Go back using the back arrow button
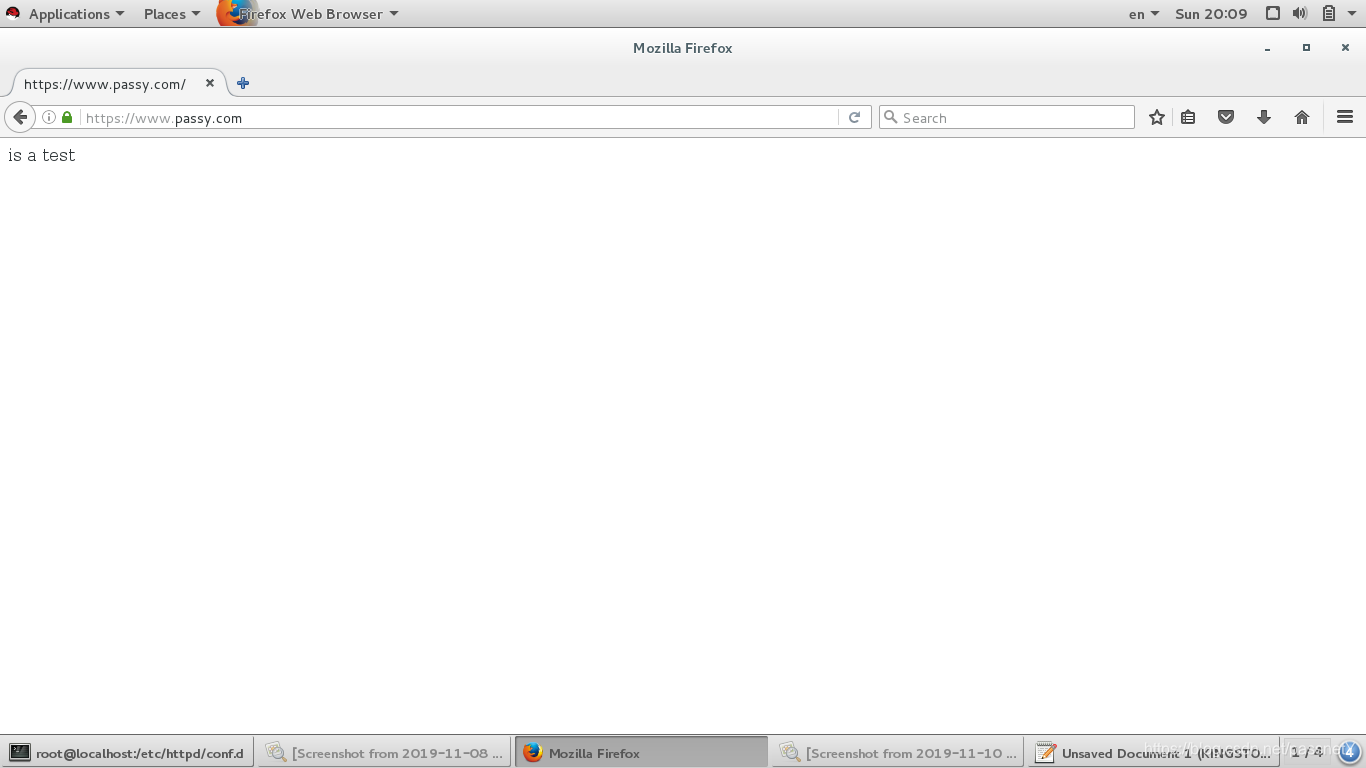1366x768 pixels. click(x=20, y=117)
